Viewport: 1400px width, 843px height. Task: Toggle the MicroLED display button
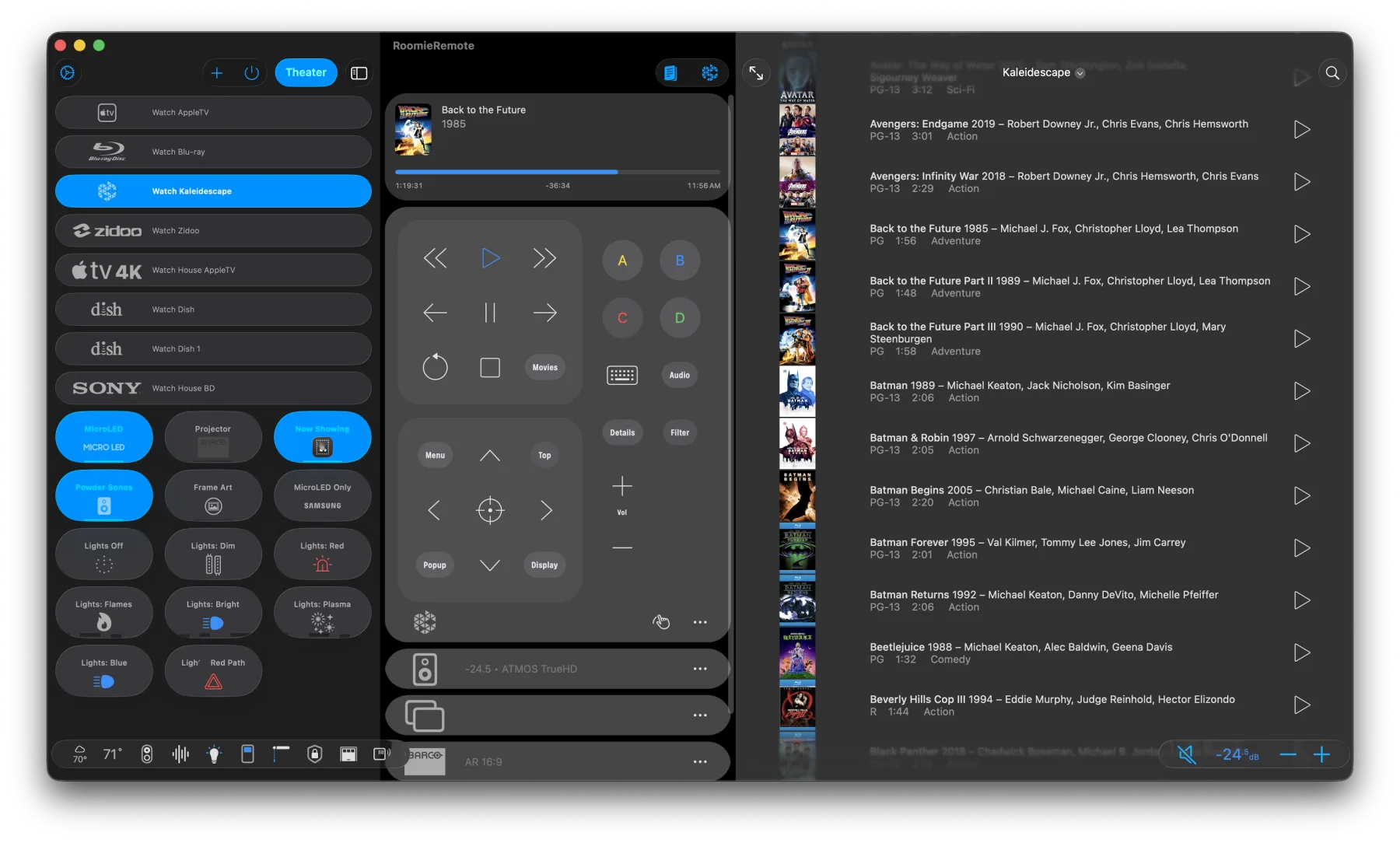(104, 438)
